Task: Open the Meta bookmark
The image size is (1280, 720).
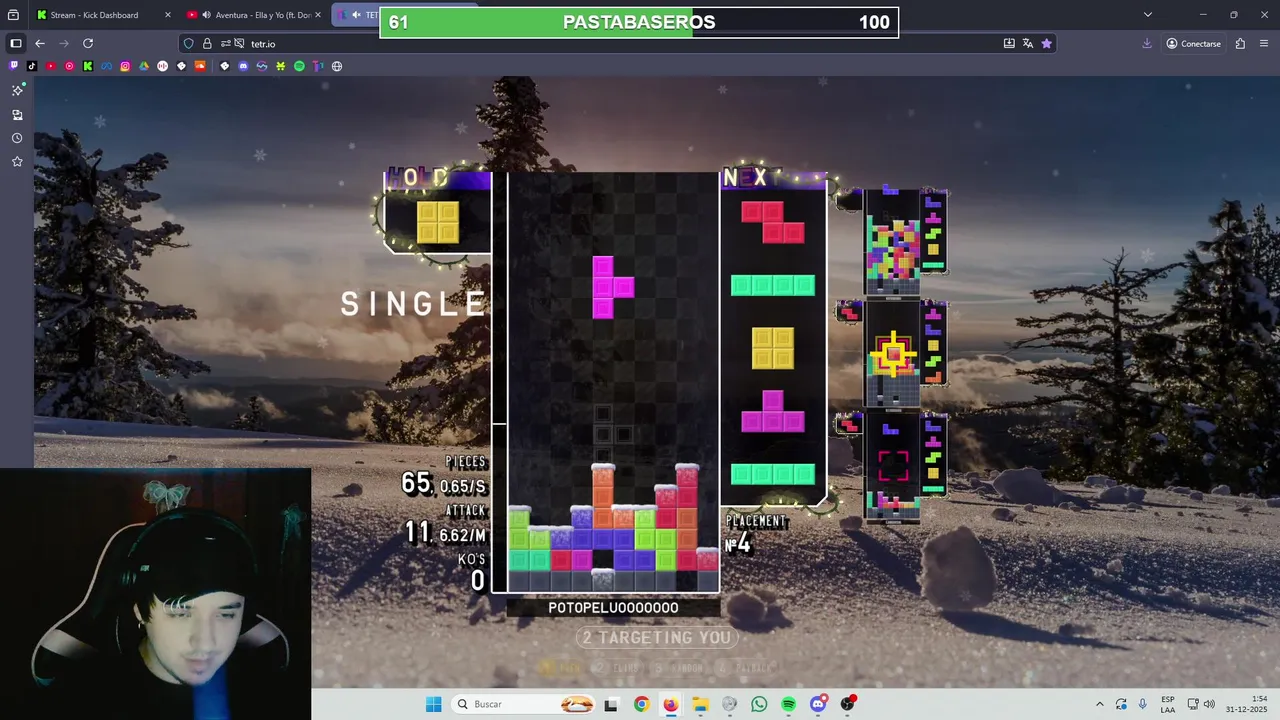Action: click(x=107, y=66)
